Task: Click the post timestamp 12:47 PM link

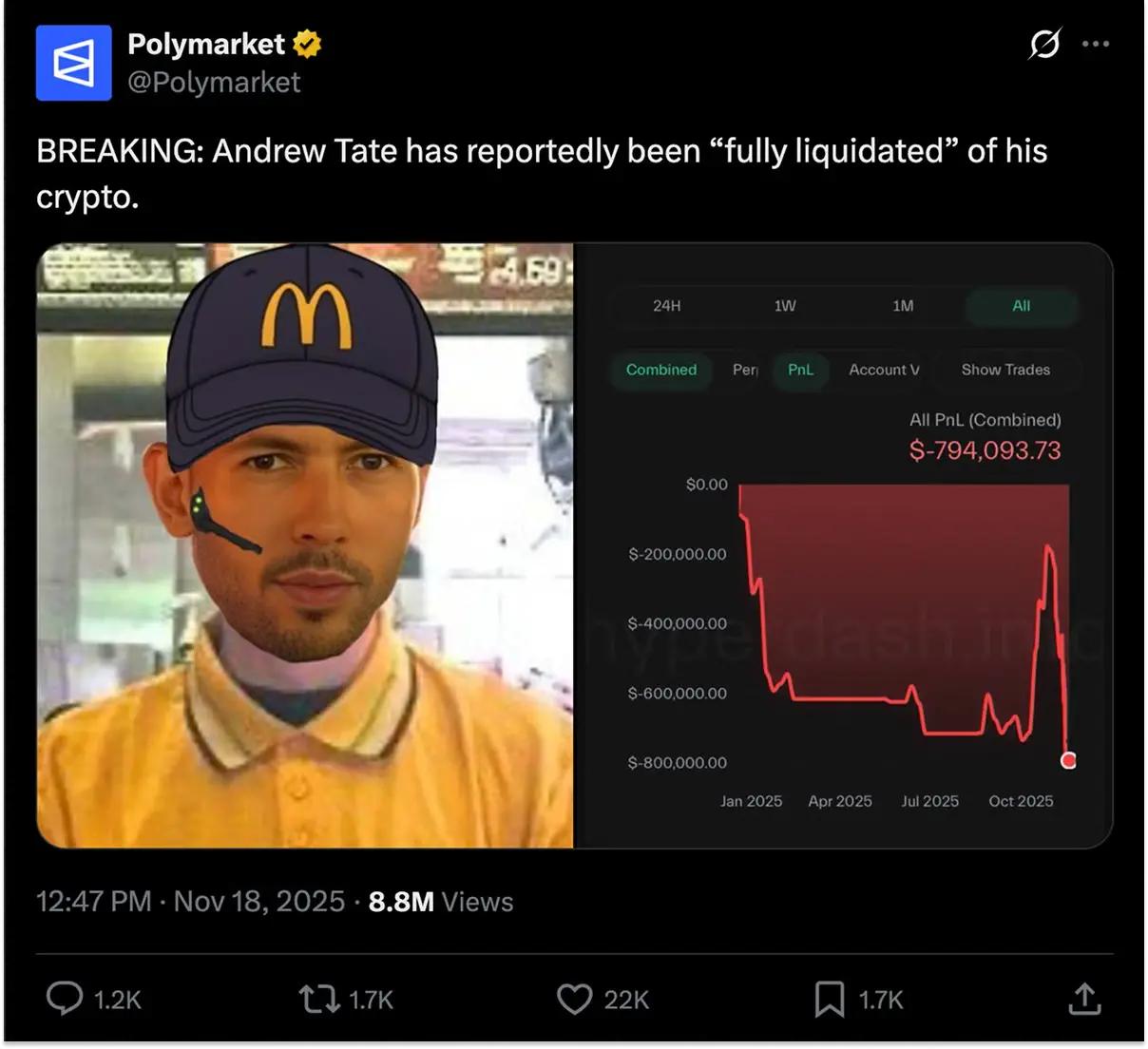Action: 94,901
